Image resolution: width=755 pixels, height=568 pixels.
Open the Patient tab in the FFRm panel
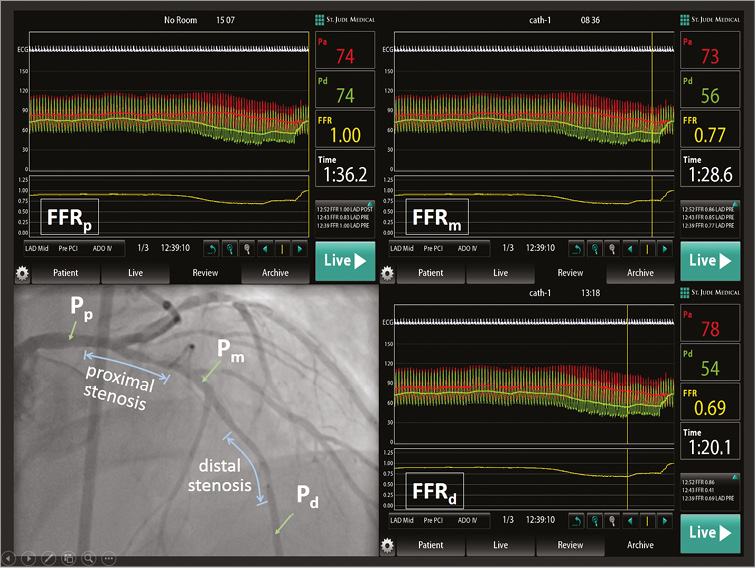[x=430, y=272]
